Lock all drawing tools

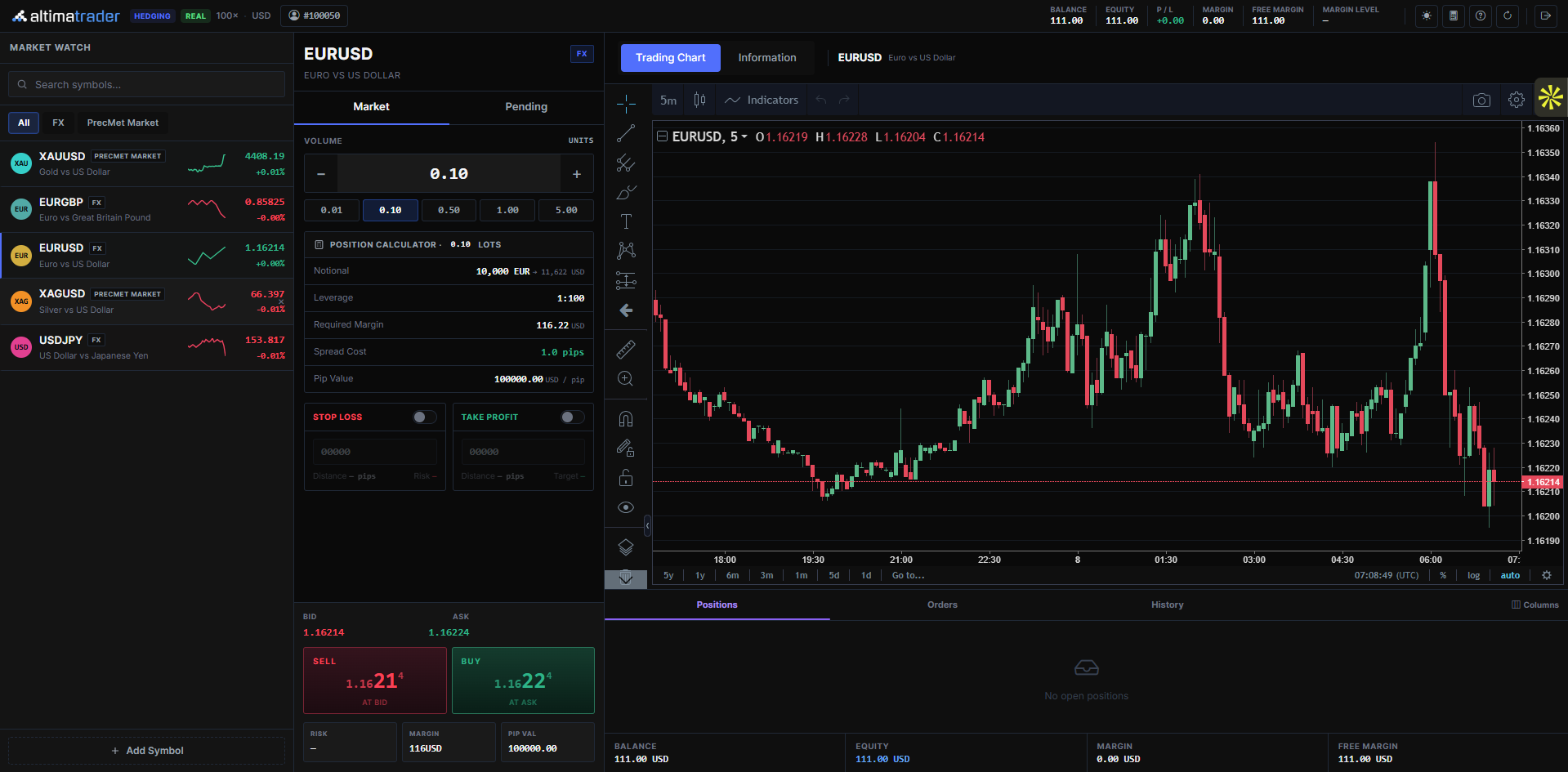pyautogui.click(x=626, y=478)
